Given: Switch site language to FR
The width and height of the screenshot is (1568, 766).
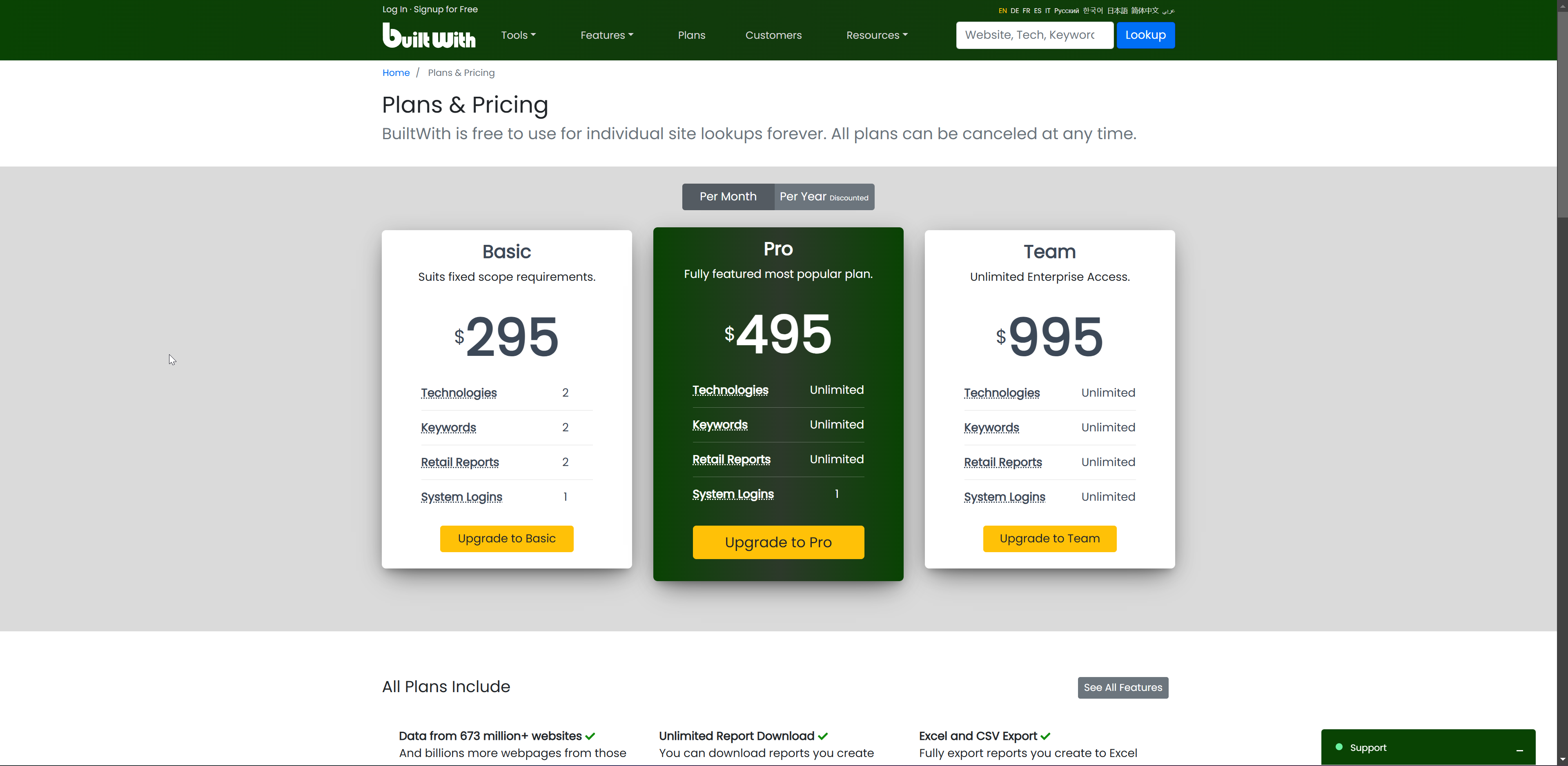Looking at the screenshot, I should pos(1026,10).
